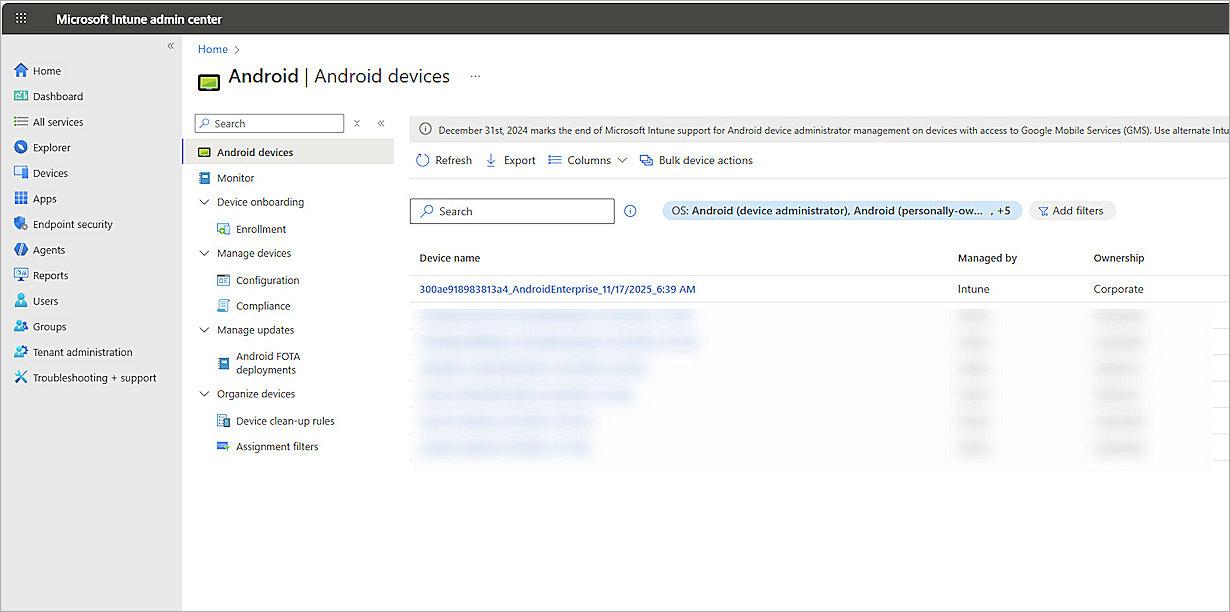Open the Reports section
The height and width of the screenshot is (612, 1230).
click(48, 275)
